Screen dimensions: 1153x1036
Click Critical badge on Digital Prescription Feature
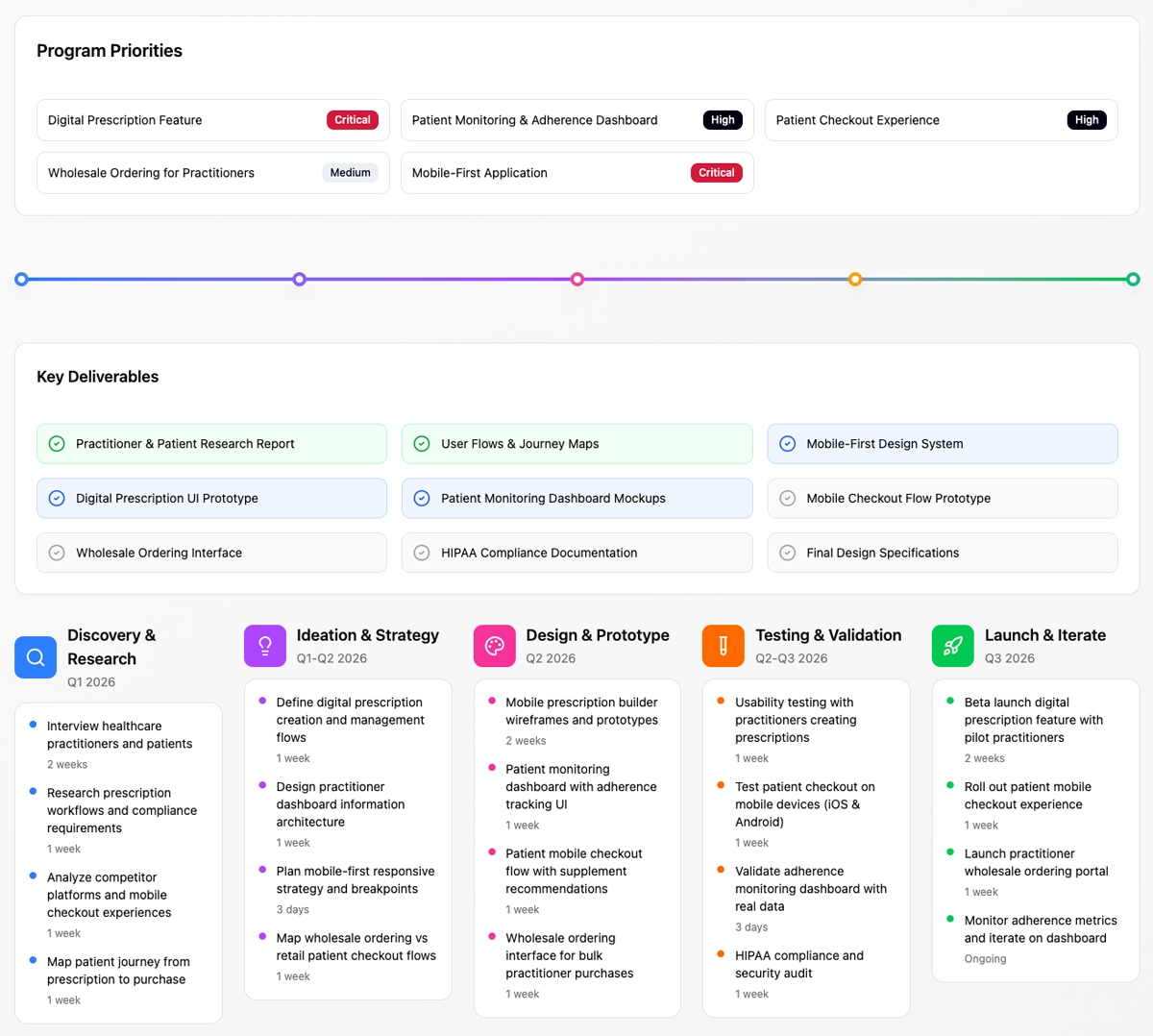click(352, 120)
